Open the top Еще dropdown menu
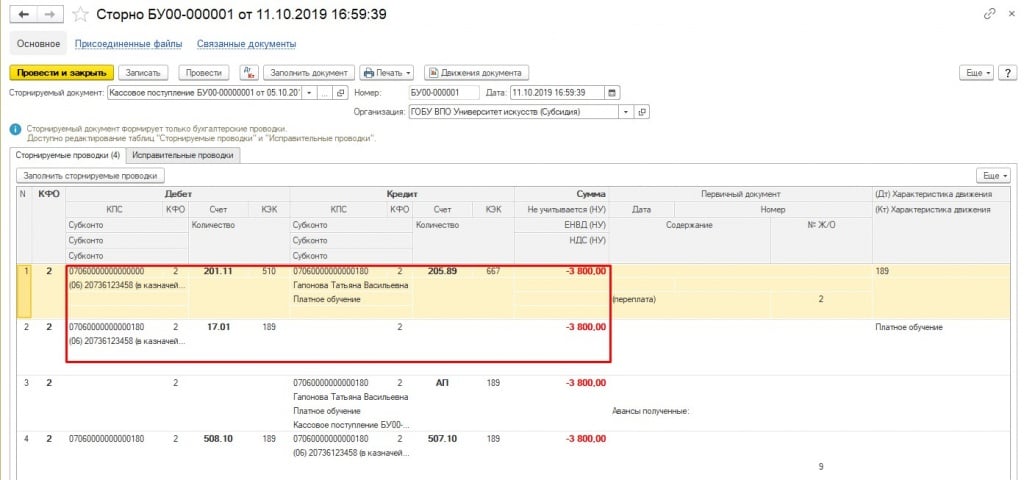Viewport: 1024px width, 480px height. [x=976, y=73]
